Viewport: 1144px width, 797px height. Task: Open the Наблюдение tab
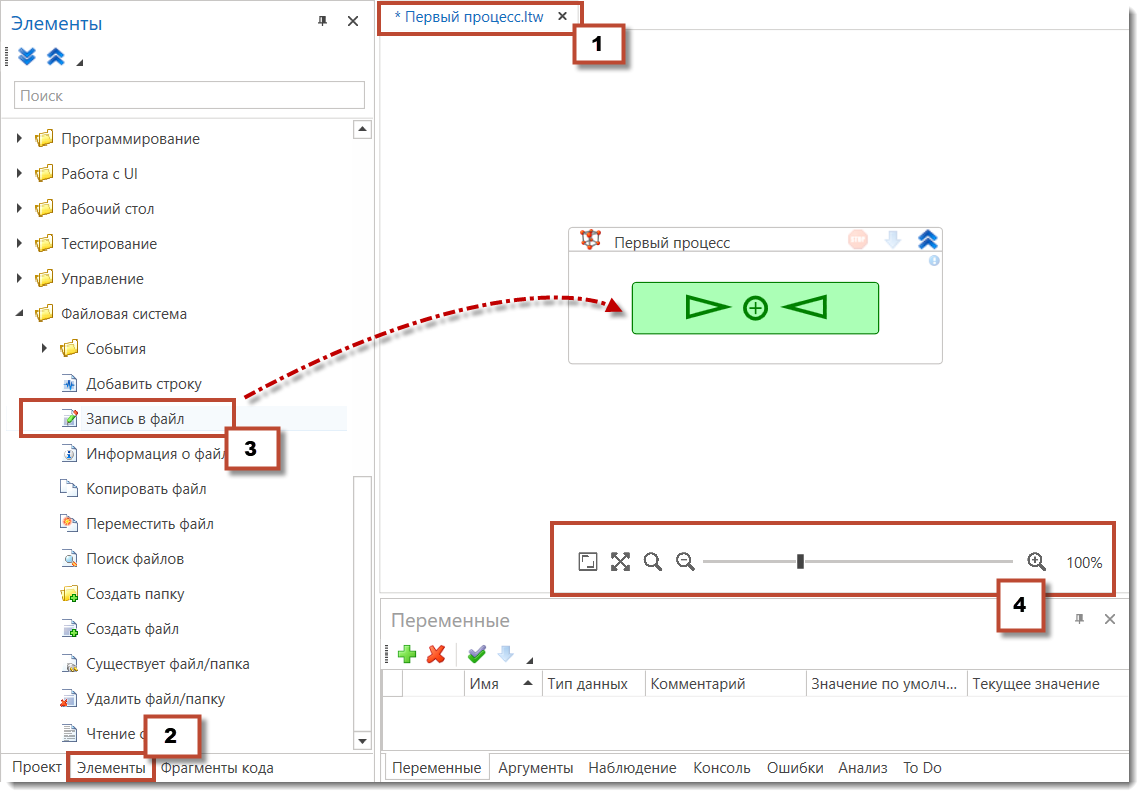[632, 768]
